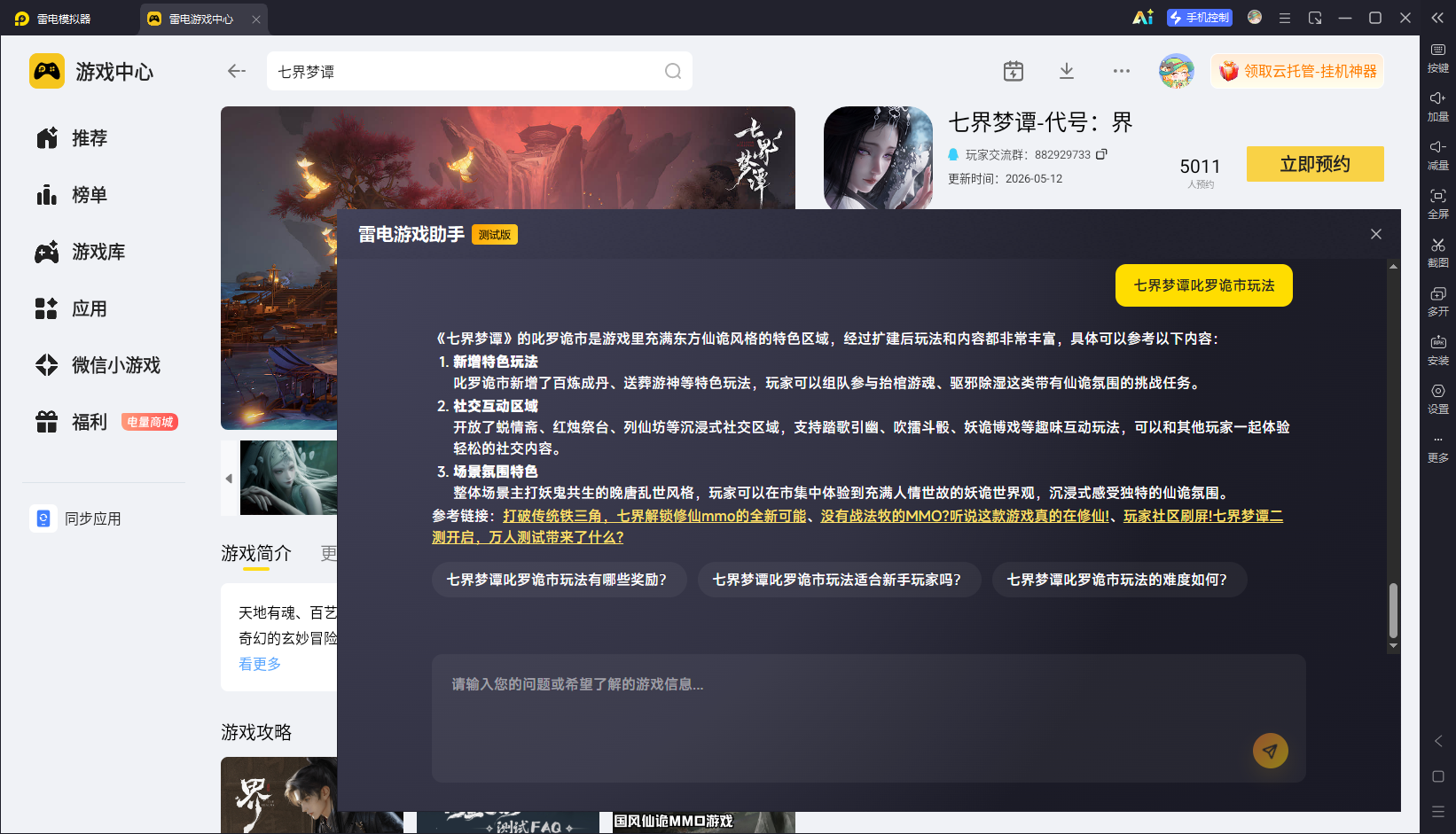1456x834 pixels.
Task: Open link 没有战法牧的MMO reference
Action: (x=965, y=516)
